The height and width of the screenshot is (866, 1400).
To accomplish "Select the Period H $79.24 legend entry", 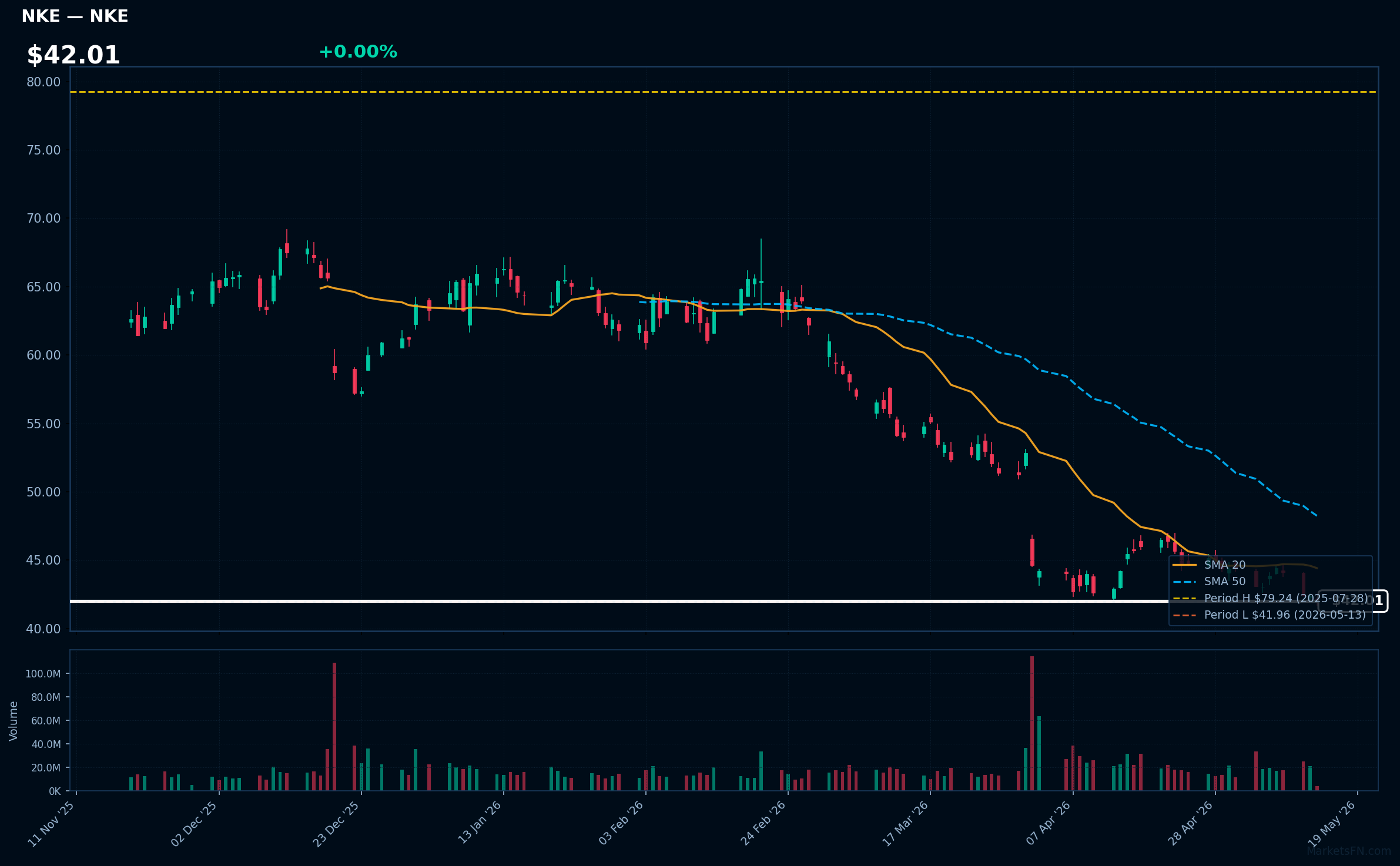I will pos(1271,598).
